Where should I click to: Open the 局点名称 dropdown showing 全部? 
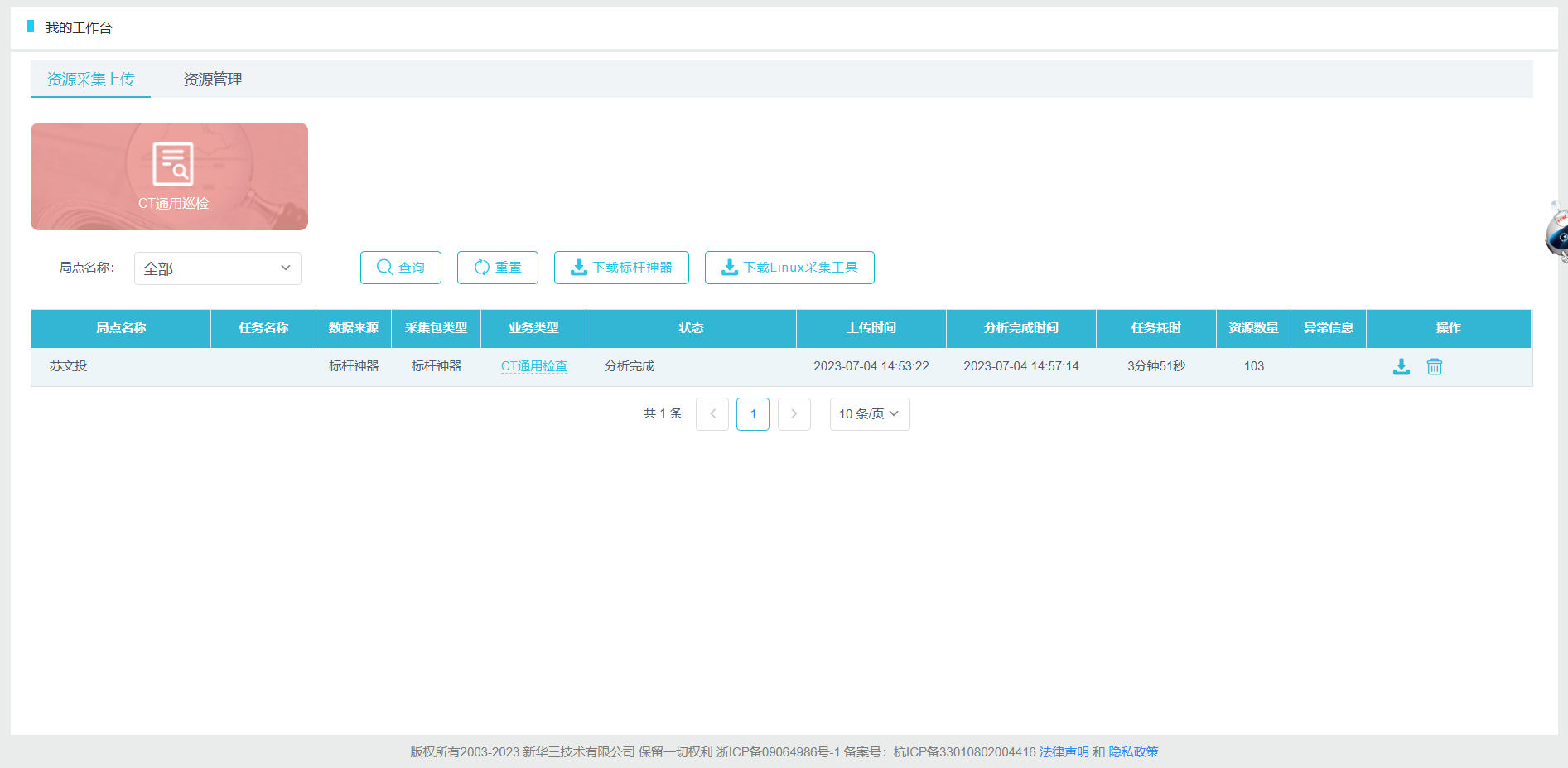pos(218,268)
